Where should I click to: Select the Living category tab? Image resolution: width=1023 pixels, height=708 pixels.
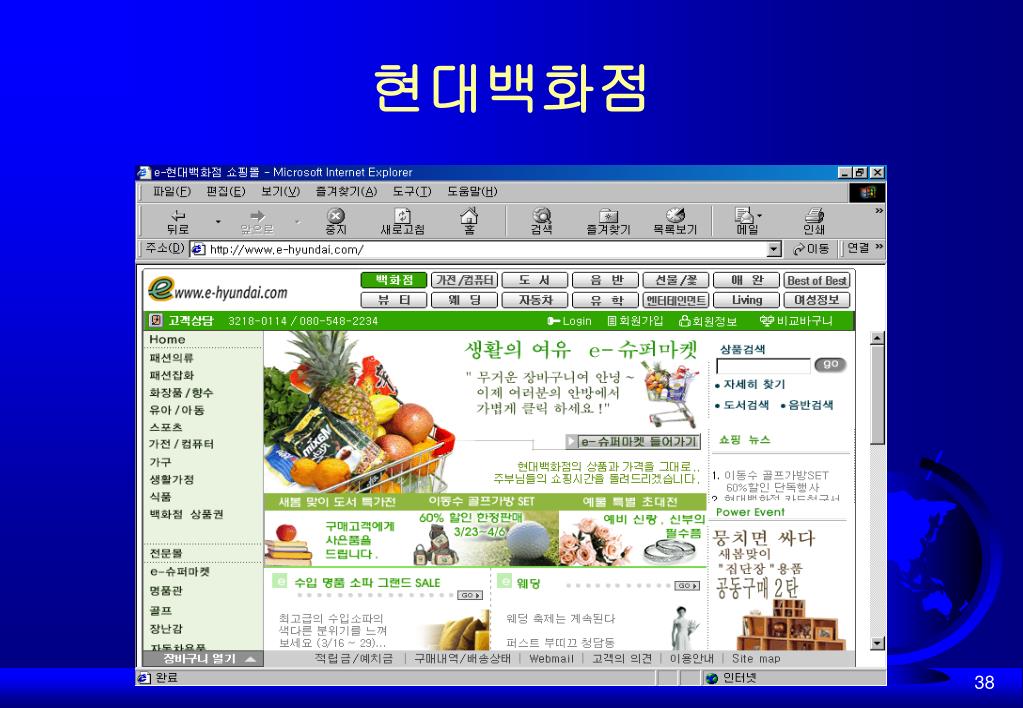[x=746, y=300]
